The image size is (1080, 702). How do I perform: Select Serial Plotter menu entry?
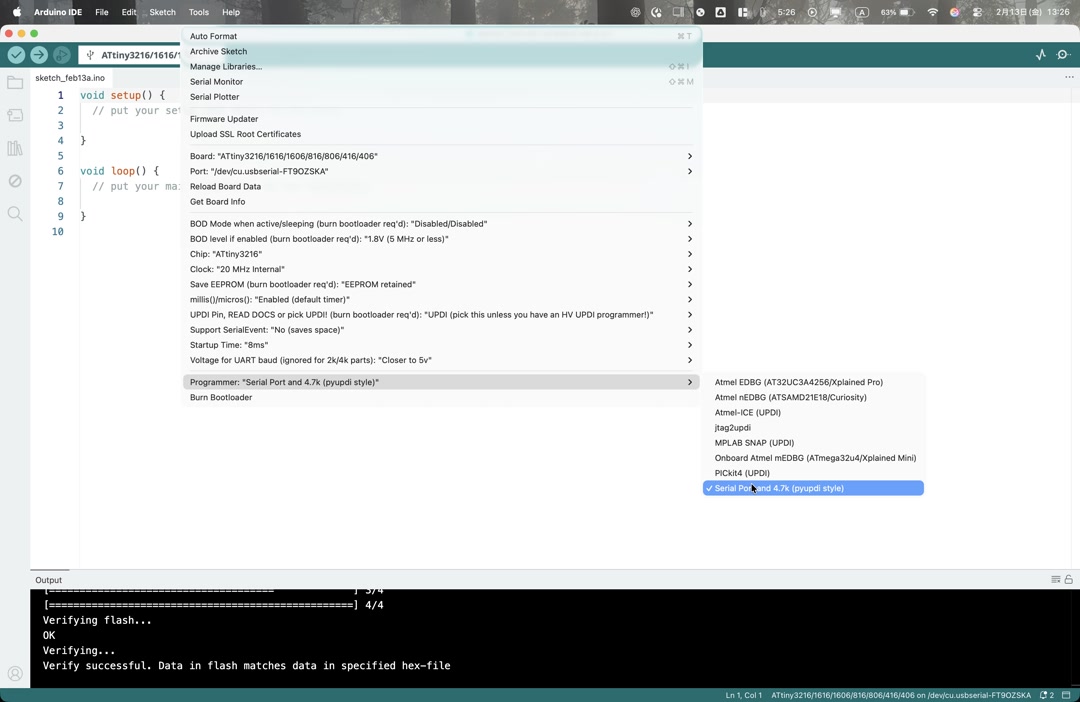point(442,96)
